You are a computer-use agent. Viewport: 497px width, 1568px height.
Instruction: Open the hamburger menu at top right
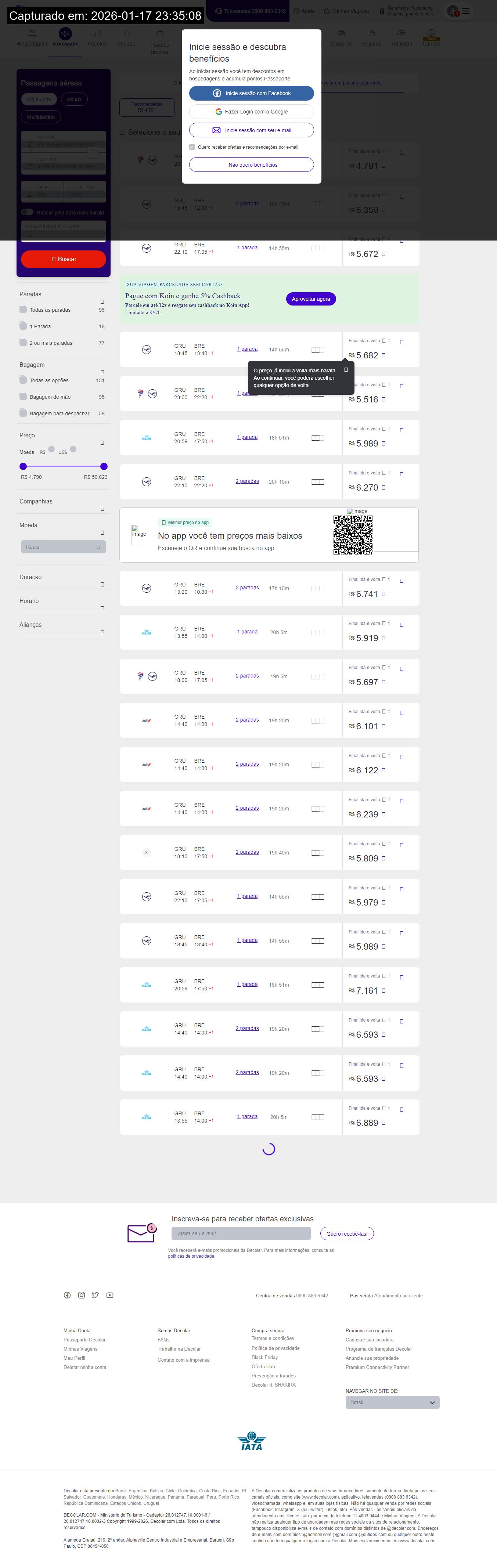coord(465,11)
